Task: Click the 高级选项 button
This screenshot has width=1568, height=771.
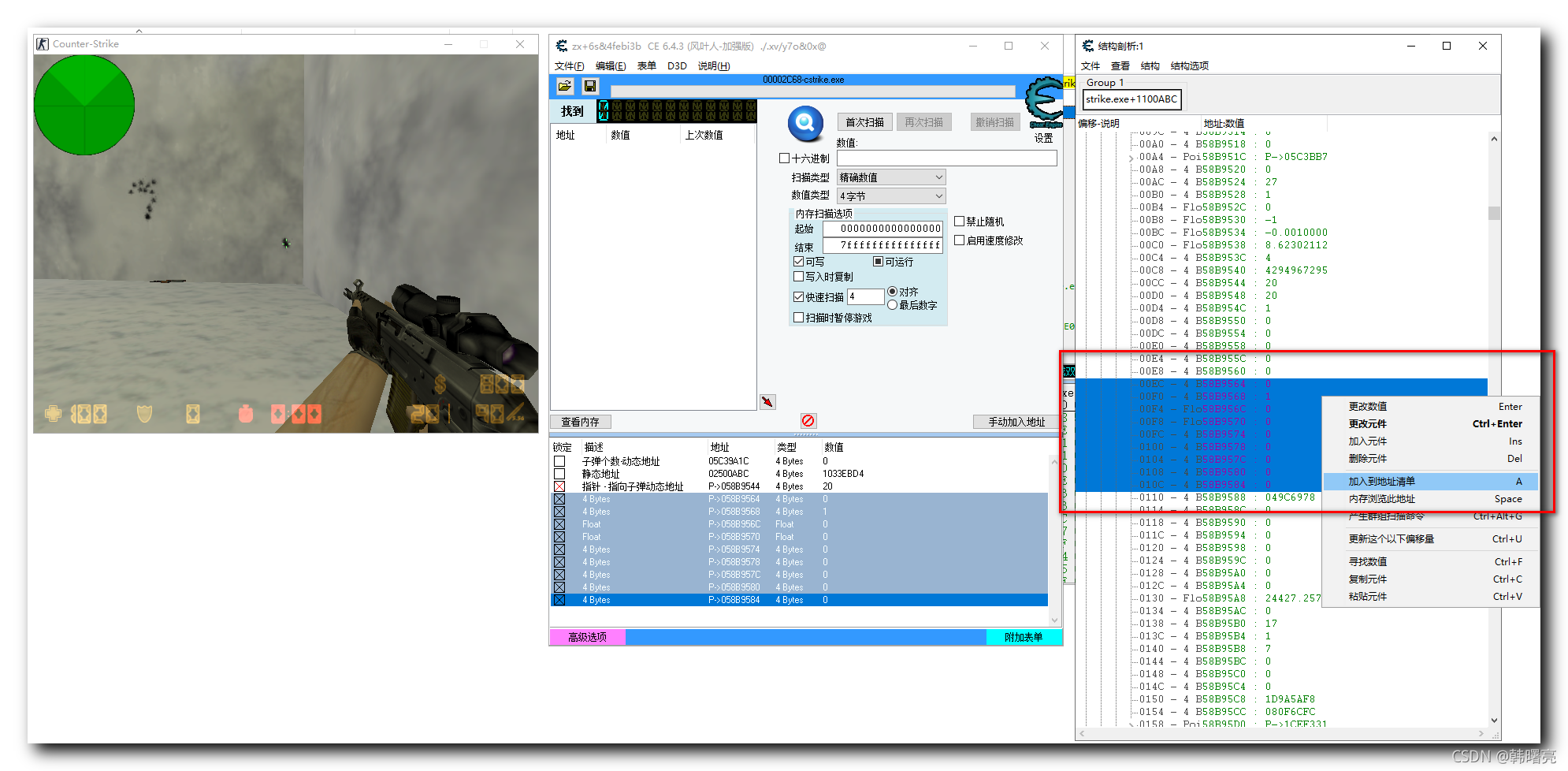Action: [587, 637]
